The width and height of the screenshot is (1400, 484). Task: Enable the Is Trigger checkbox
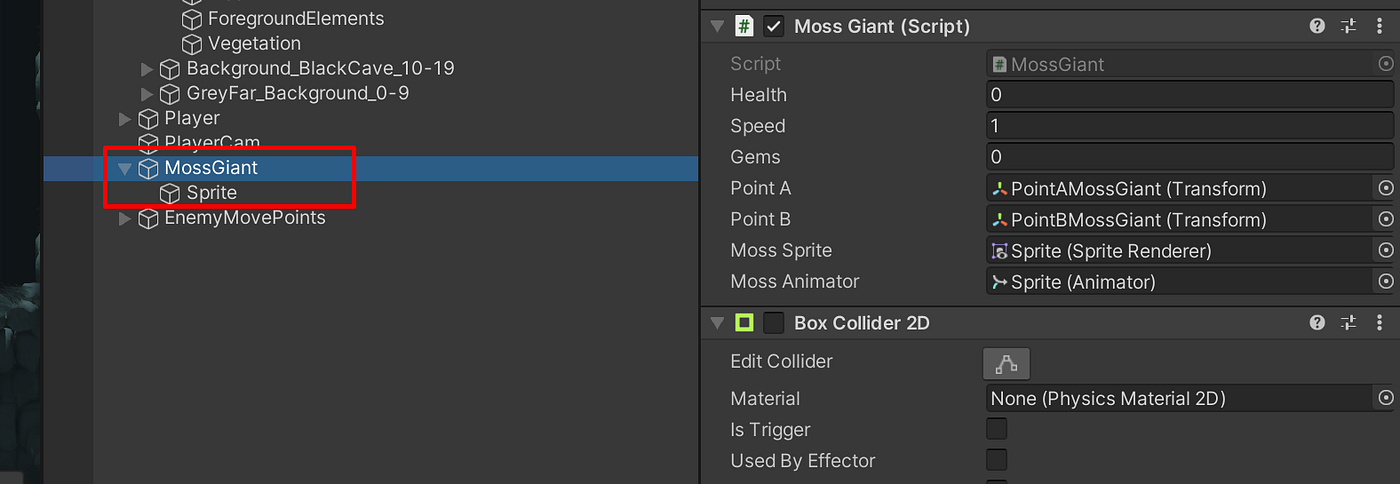996,430
